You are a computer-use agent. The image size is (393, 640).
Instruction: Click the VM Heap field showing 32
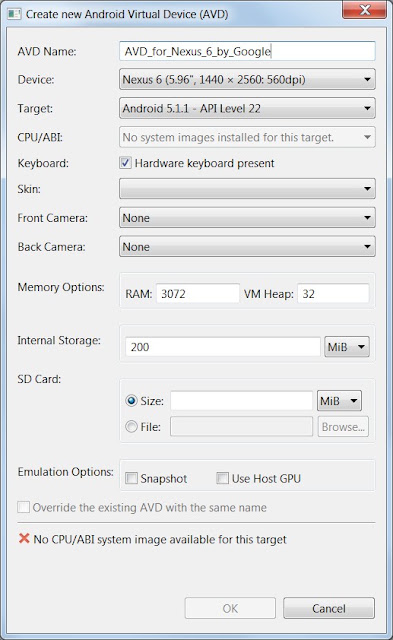click(333, 294)
